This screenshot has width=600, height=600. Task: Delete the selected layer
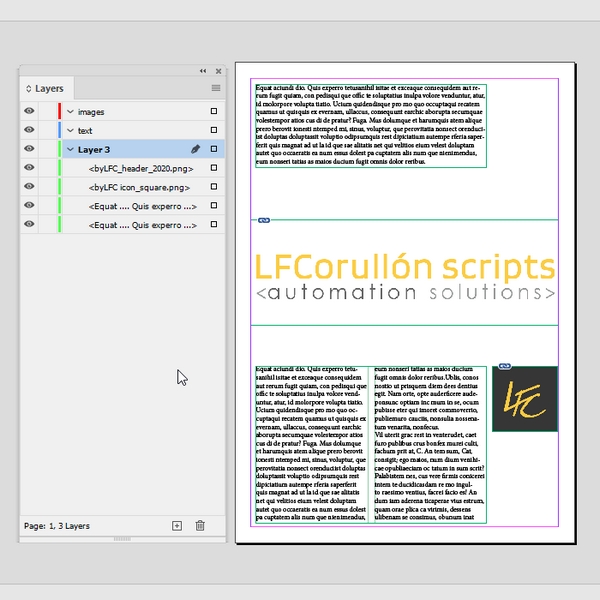coord(200,526)
